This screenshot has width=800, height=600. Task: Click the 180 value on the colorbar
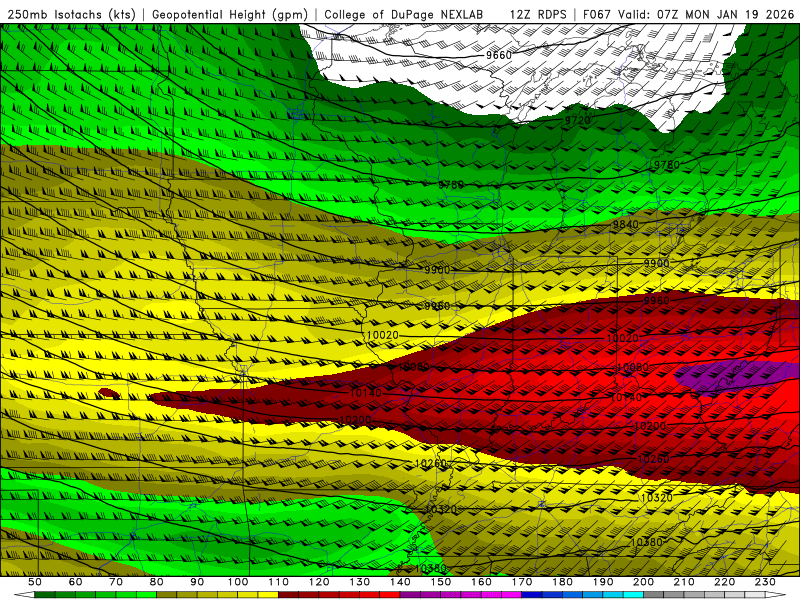(563, 582)
